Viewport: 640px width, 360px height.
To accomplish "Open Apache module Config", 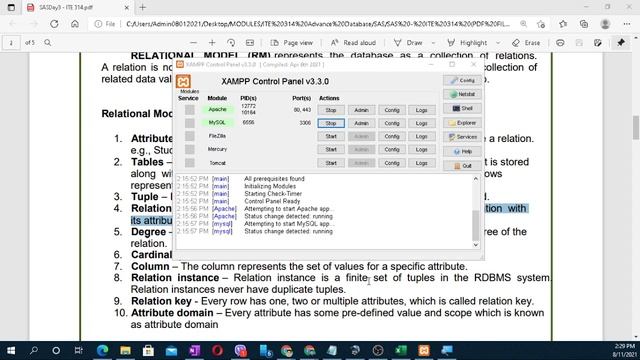I will click(x=392, y=110).
